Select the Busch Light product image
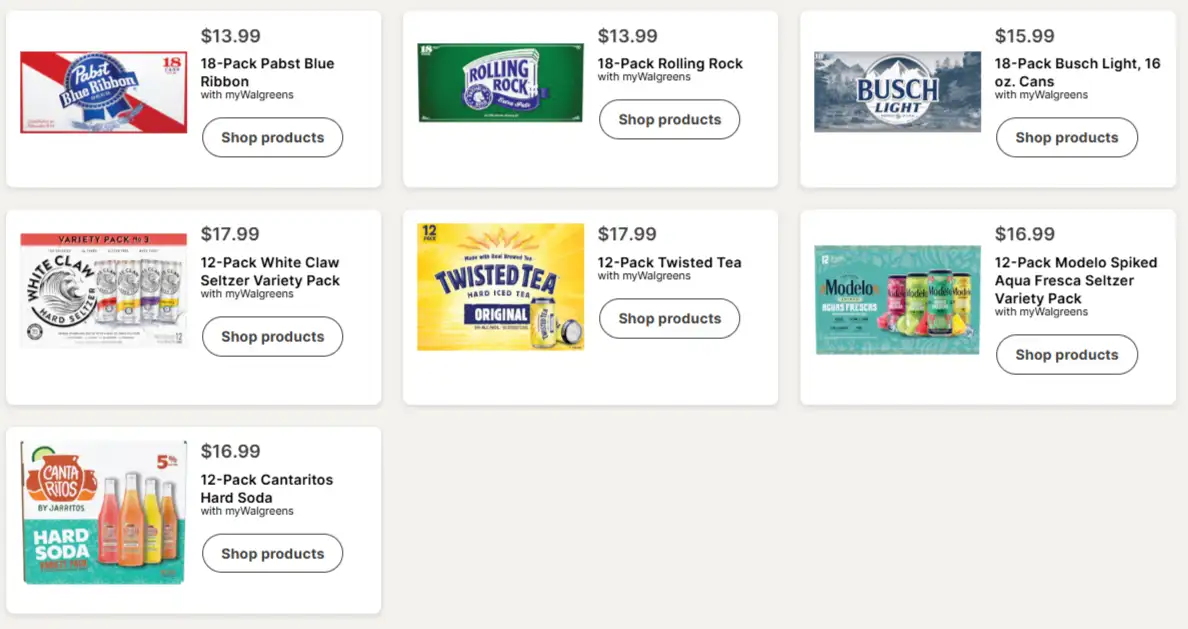Screen dimensions: 1188x629 897,92
